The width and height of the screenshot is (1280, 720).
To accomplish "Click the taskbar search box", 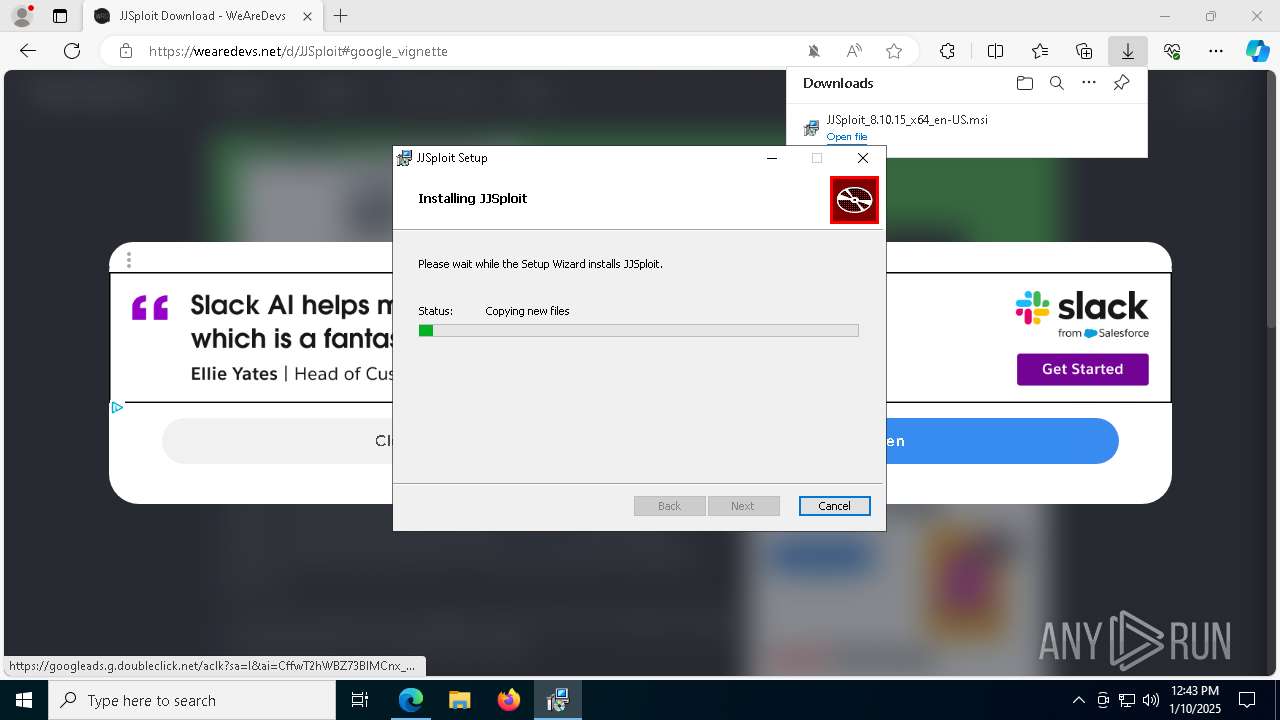I will [x=192, y=700].
